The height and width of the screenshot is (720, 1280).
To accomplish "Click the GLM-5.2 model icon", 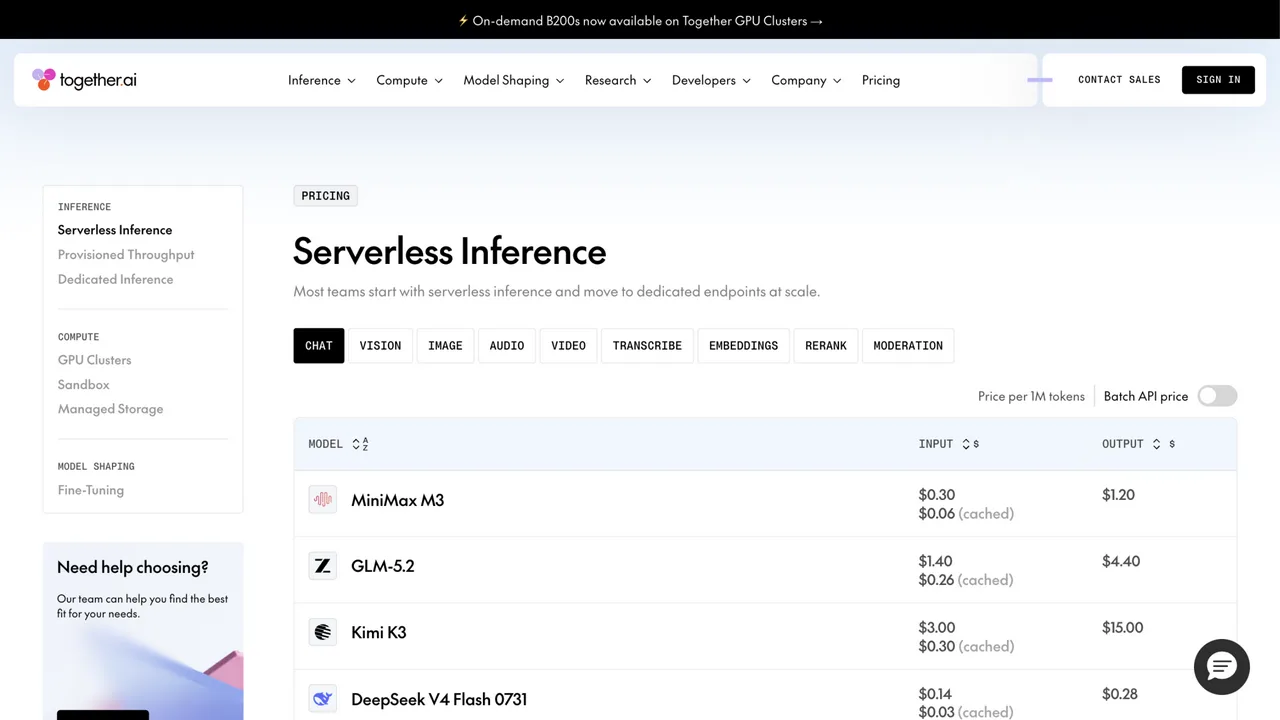I will (x=322, y=566).
